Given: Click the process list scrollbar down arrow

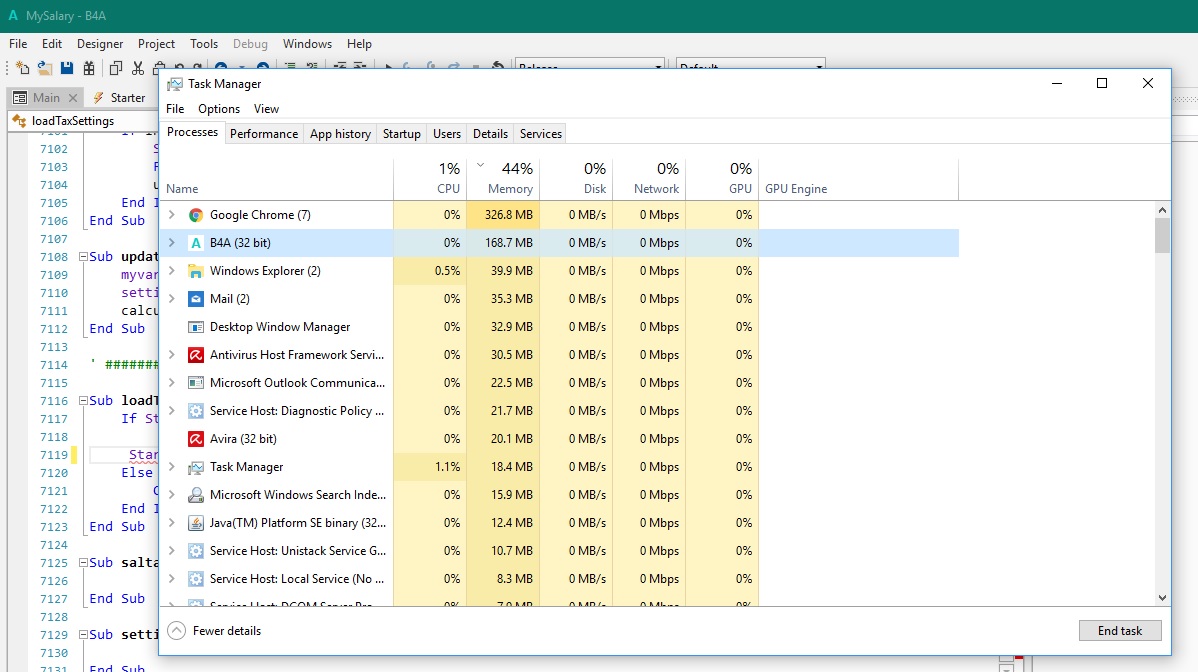Looking at the screenshot, I should 1161,598.
